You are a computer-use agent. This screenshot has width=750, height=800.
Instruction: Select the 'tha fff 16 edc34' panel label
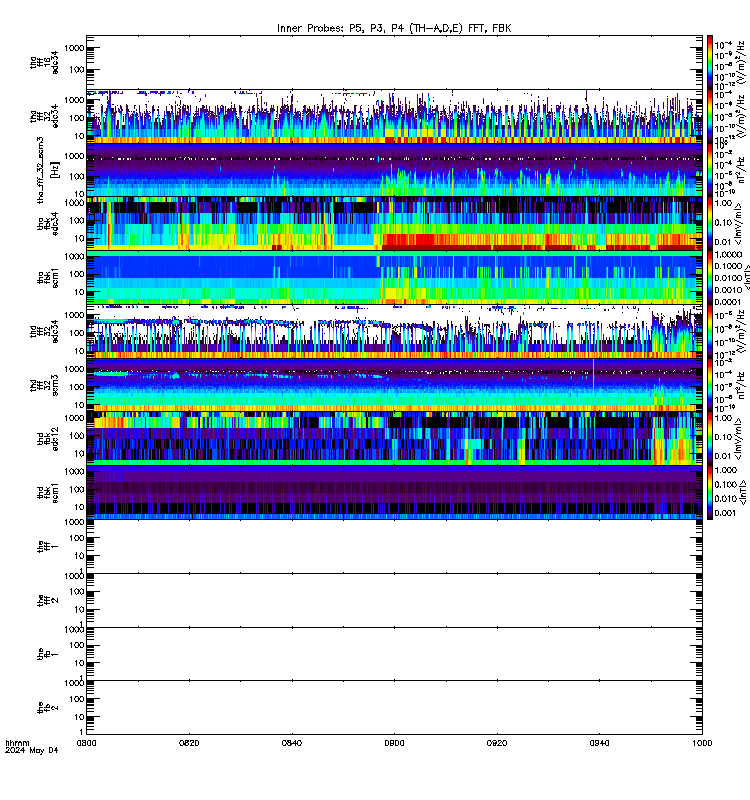click(44, 62)
